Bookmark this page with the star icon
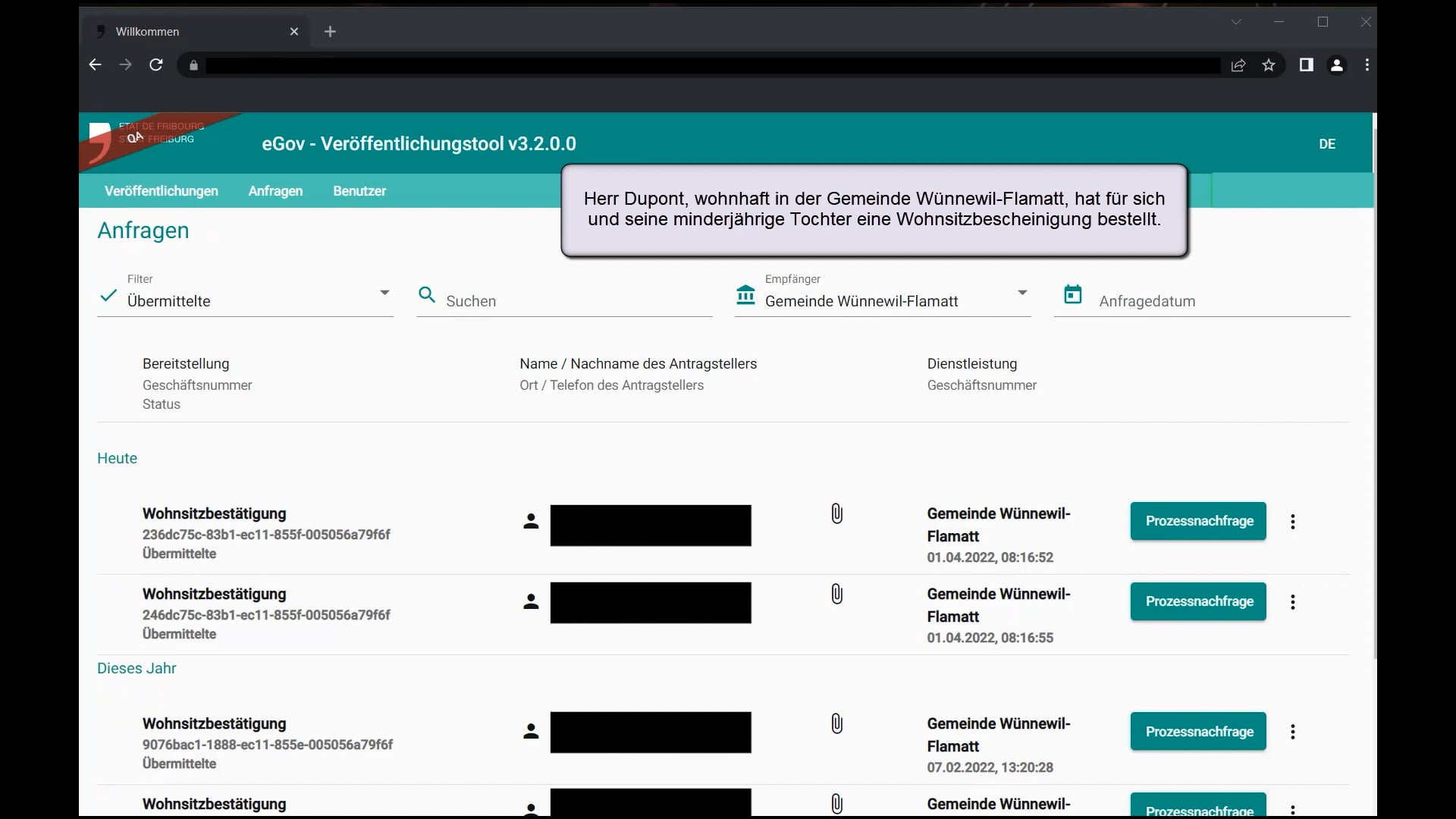Viewport: 1456px width, 819px height. (x=1269, y=65)
